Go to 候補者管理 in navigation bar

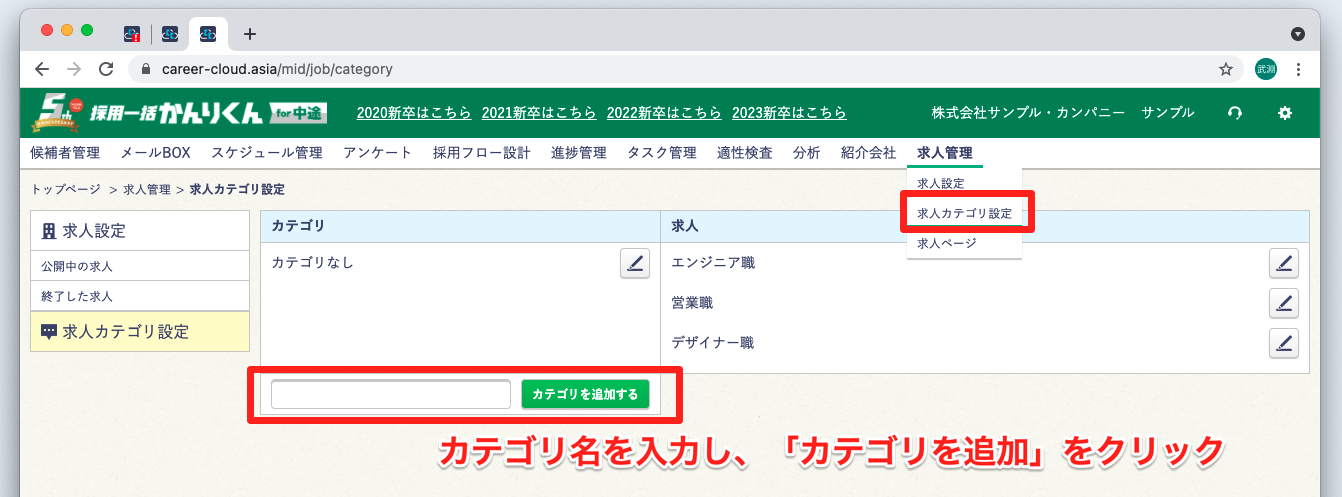65,153
